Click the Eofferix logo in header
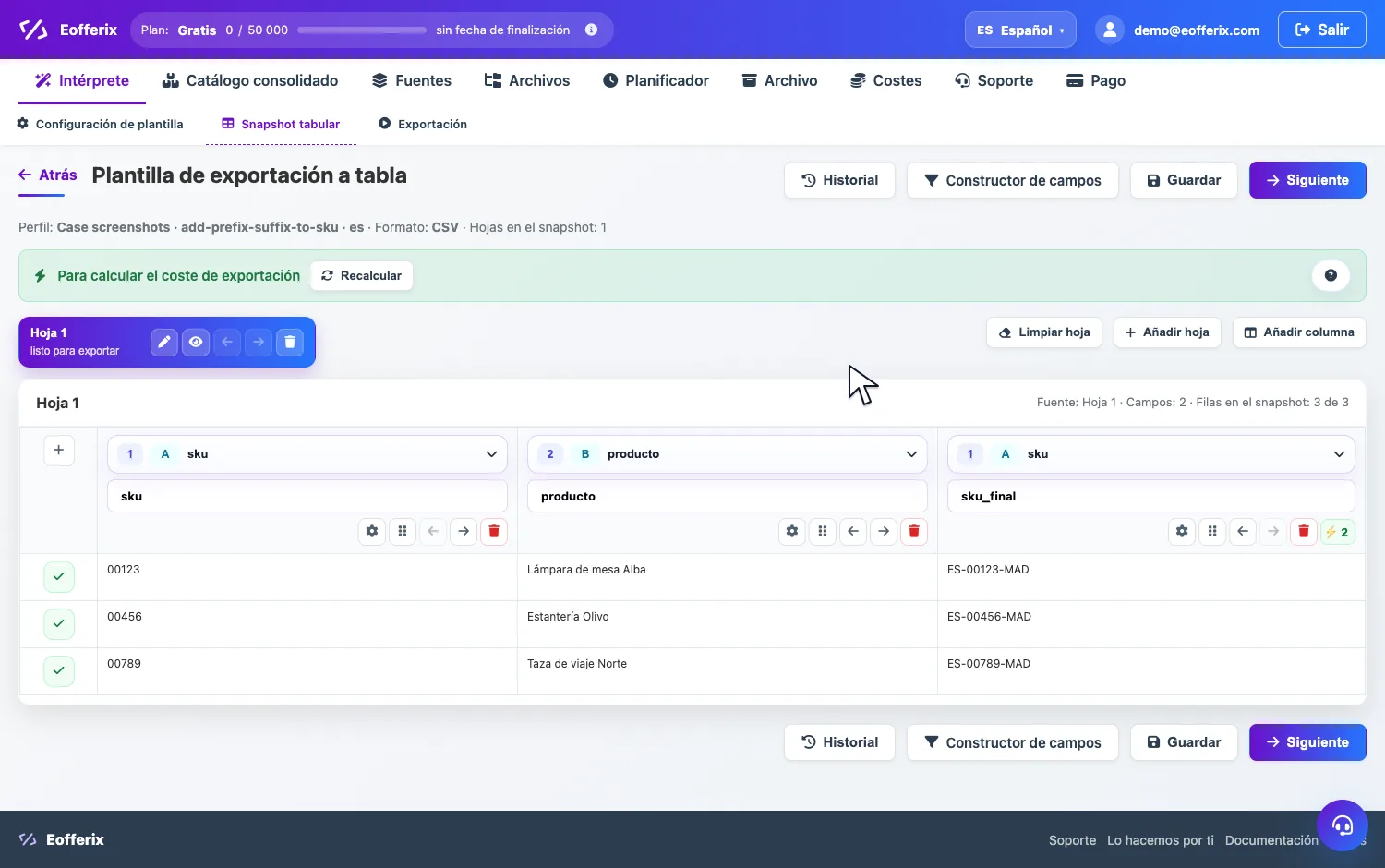This screenshot has height=868, width=1385. point(67,30)
